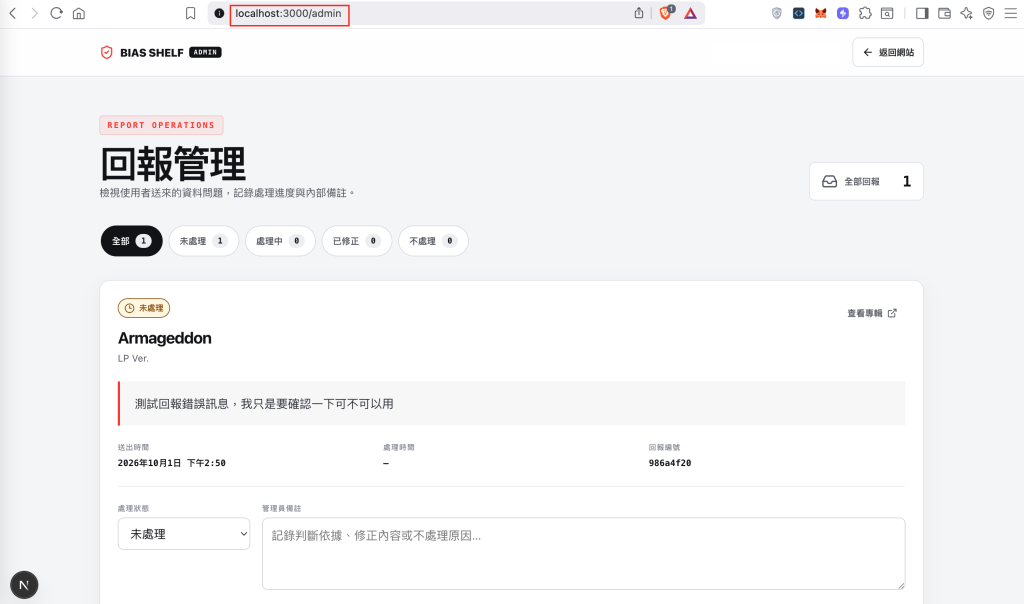Reload the page with the refresh icon
This screenshot has height=604, width=1024.
point(56,13)
